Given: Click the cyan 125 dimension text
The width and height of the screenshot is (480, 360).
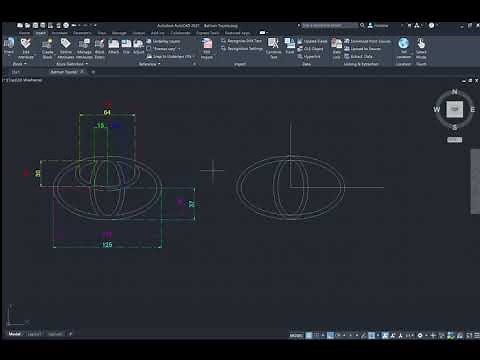Looking at the screenshot, I should (x=107, y=245).
